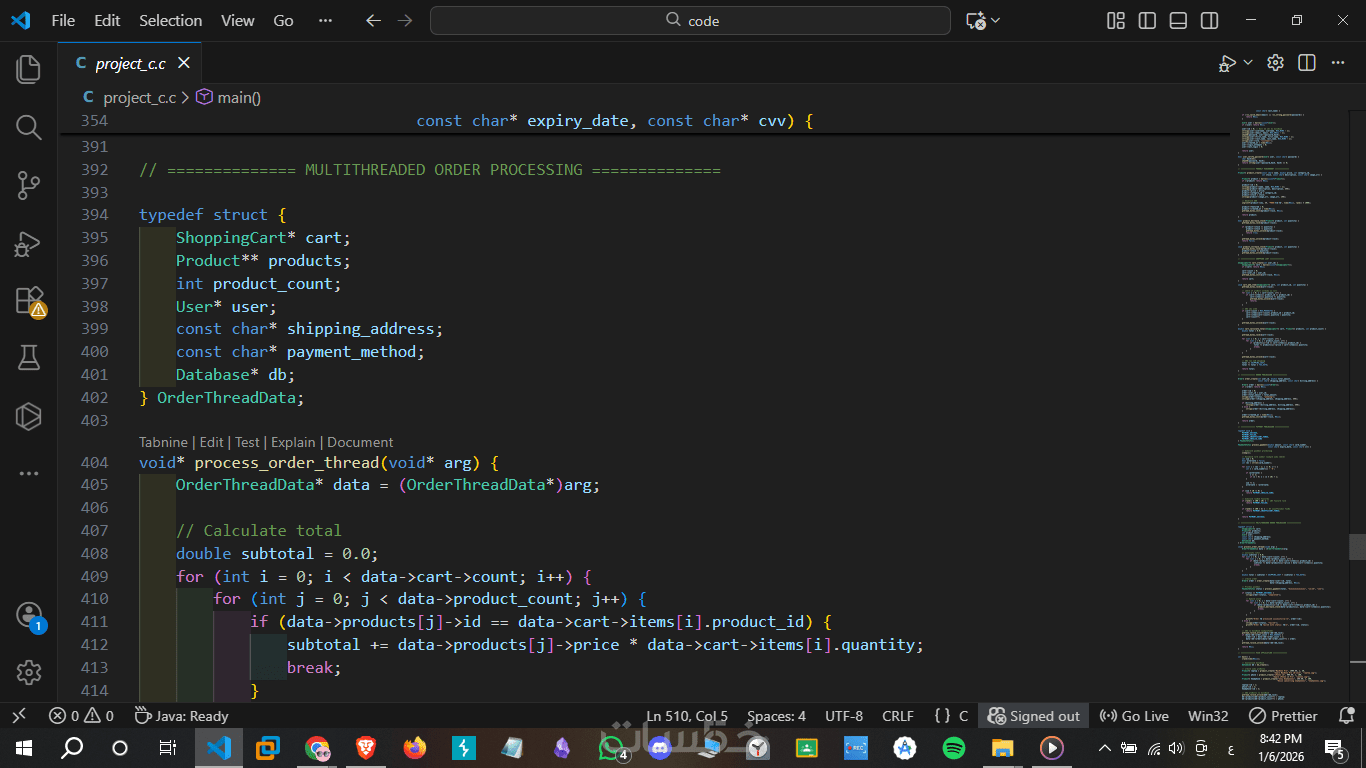
Task: Open Source Control view
Action: point(29,185)
